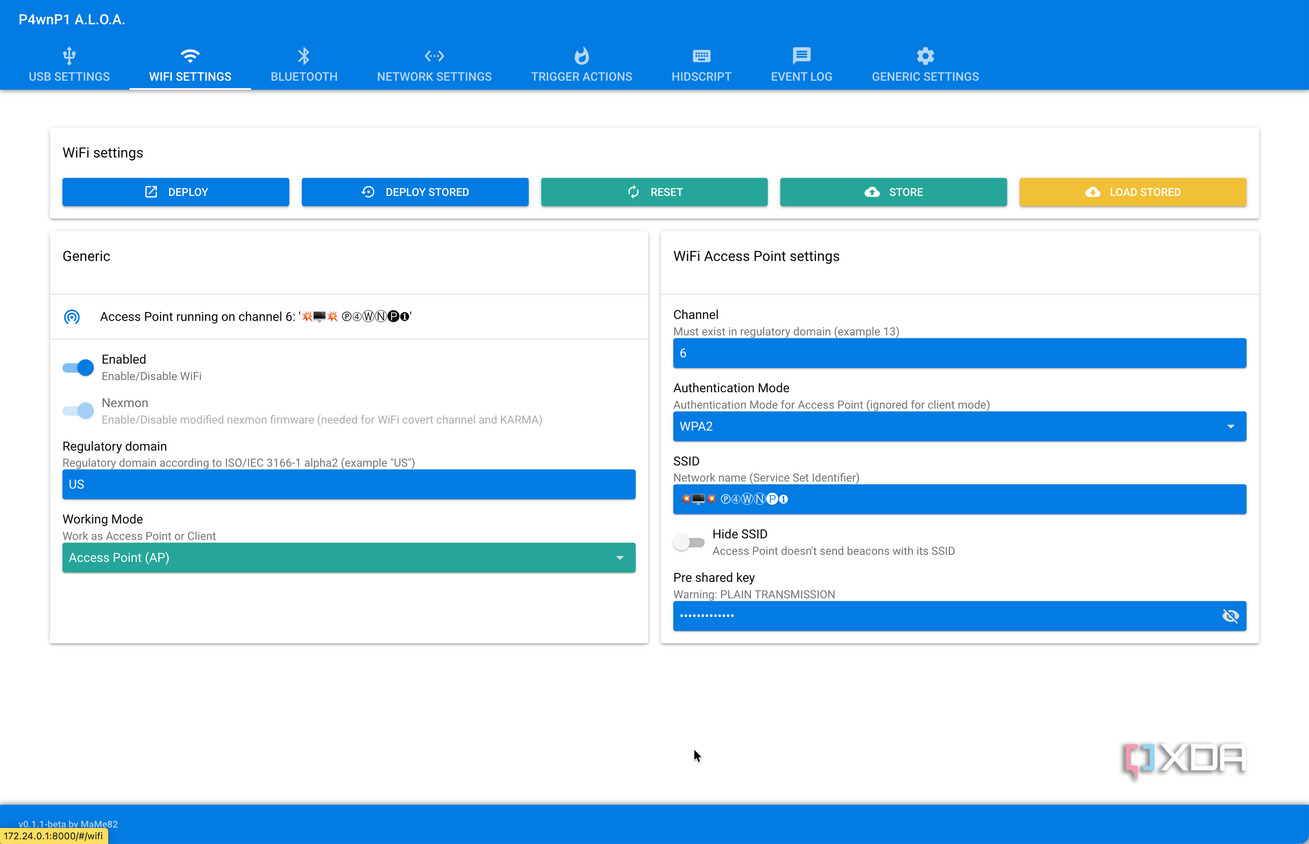Toggle the Nexmon firmware switch
This screenshot has width=1309, height=844.
pyautogui.click(x=78, y=411)
